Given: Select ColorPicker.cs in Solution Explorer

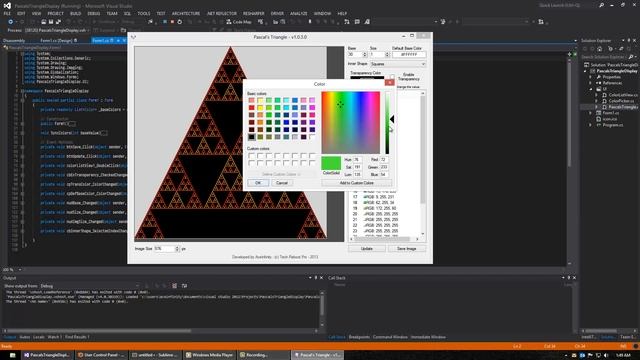Looking at the screenshot, I should pyautogui.click(x=621, y=101).
